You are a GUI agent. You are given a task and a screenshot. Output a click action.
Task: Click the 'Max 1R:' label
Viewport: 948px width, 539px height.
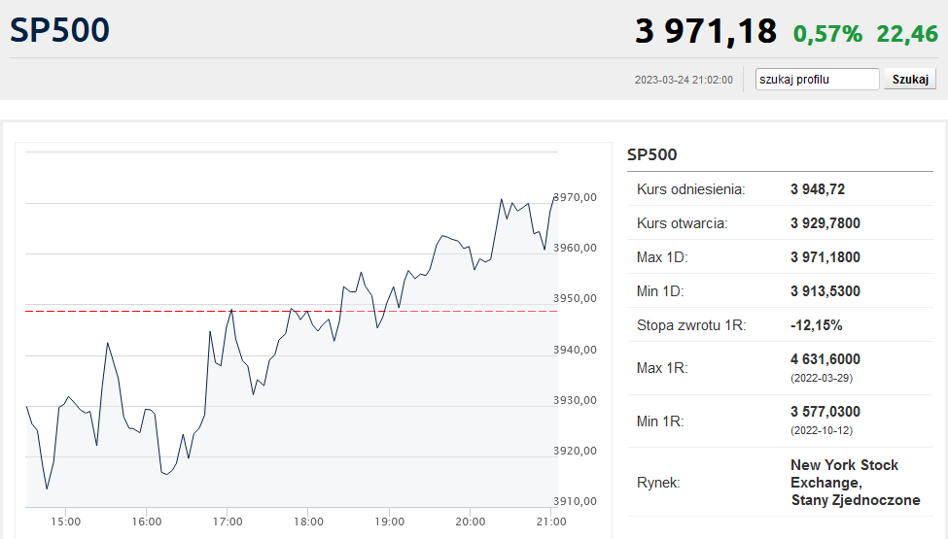pos(662,368)
